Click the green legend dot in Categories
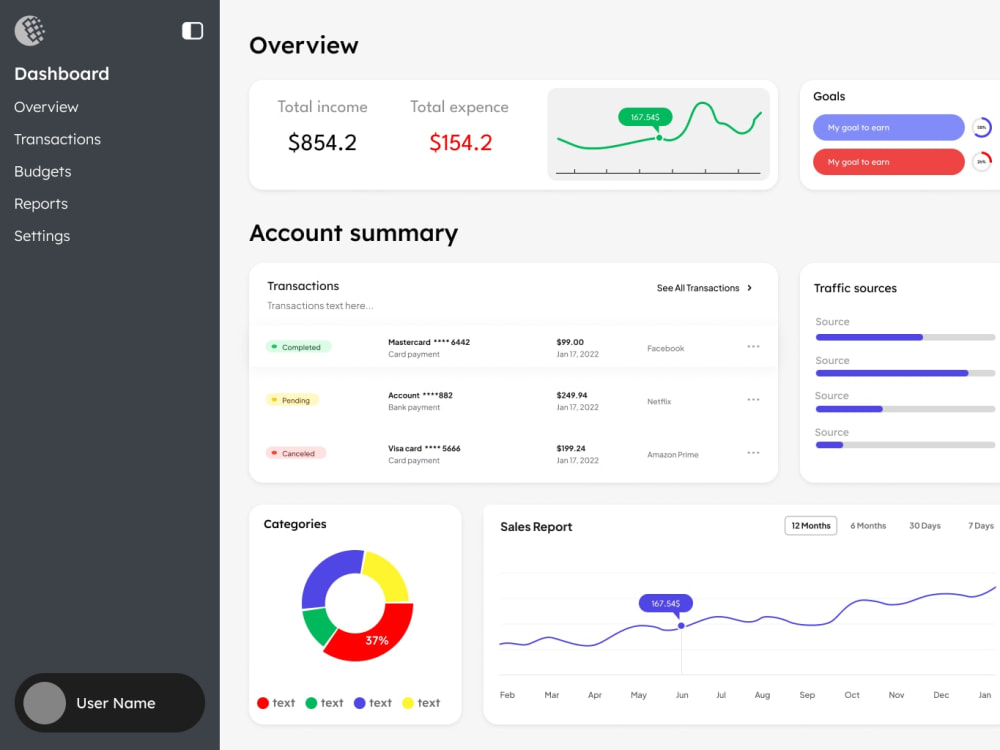This screenshot has width=1000, height=750. pos(311,703)
